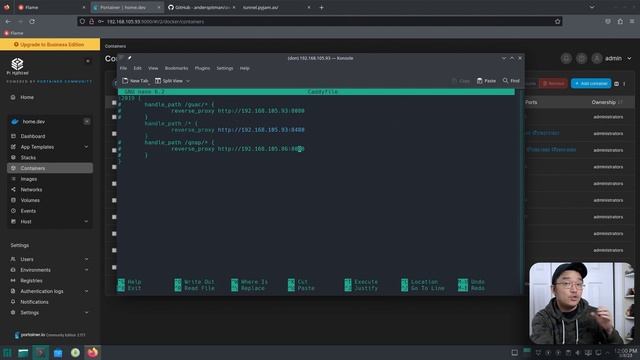Open Dashboard in Portainer sidebar
The image size is (640, 360).
tap(33, 136)
